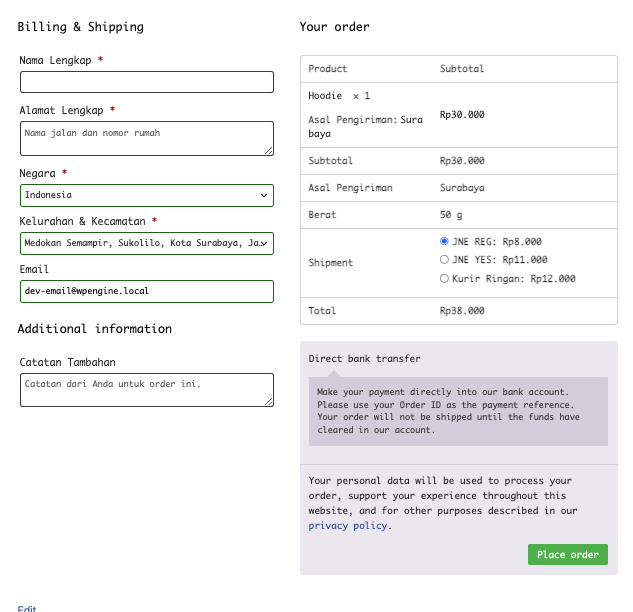This screenshot has height=612, width=633.
Task: Click the Hoodie product name
Action: point(325,96)
